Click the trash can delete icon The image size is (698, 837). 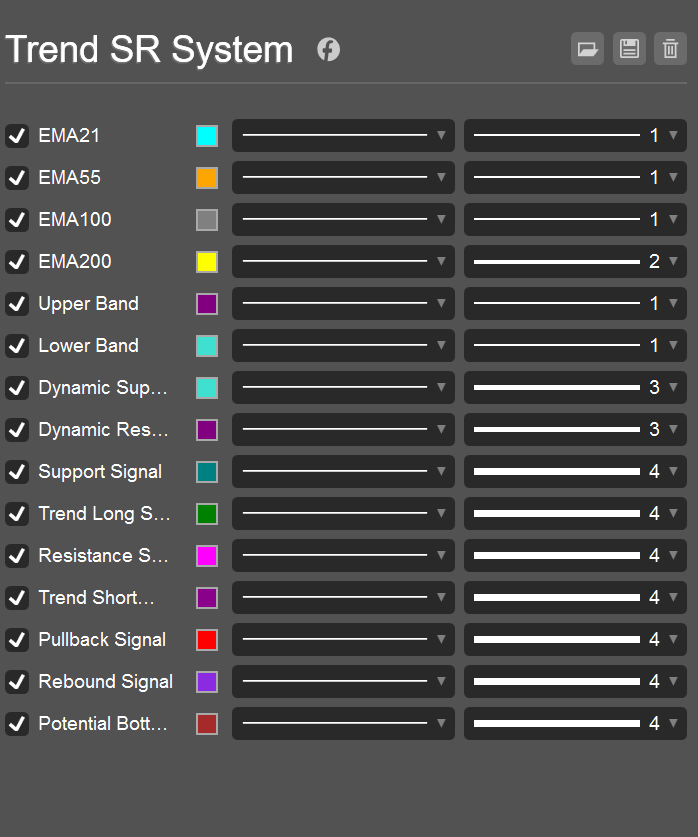point(670,49)
